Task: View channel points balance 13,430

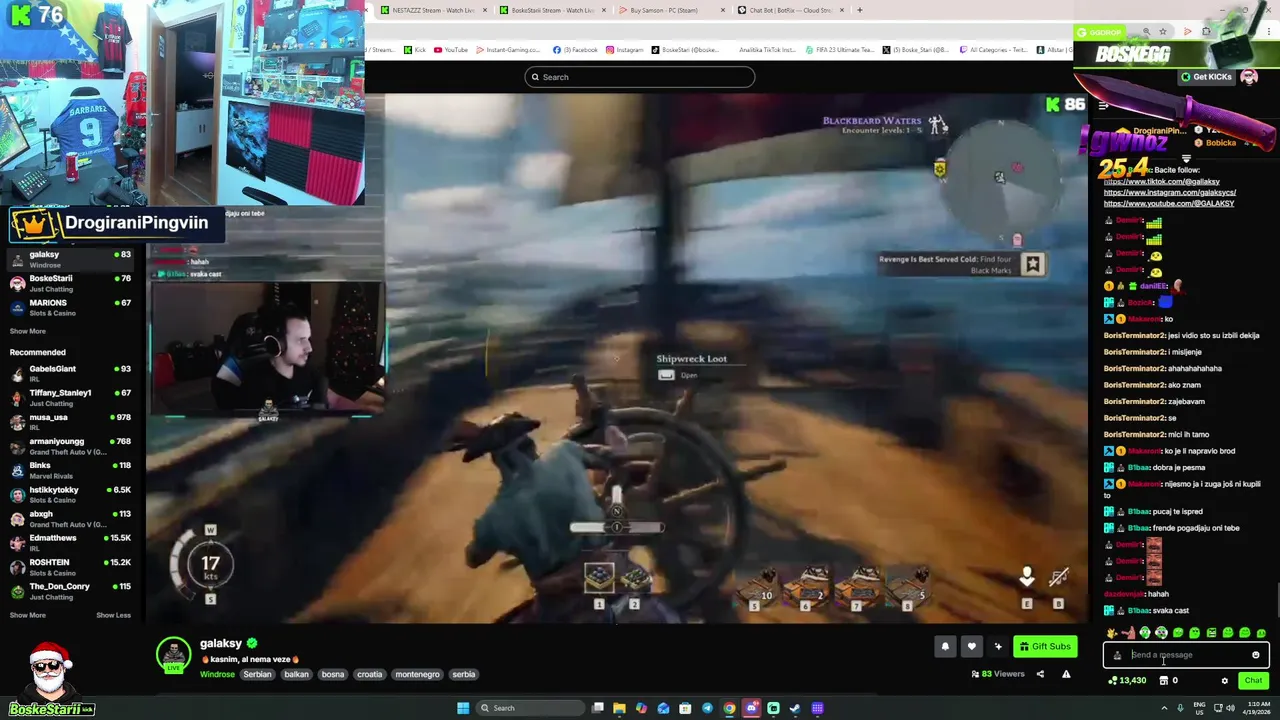Action: (1127, 681)
